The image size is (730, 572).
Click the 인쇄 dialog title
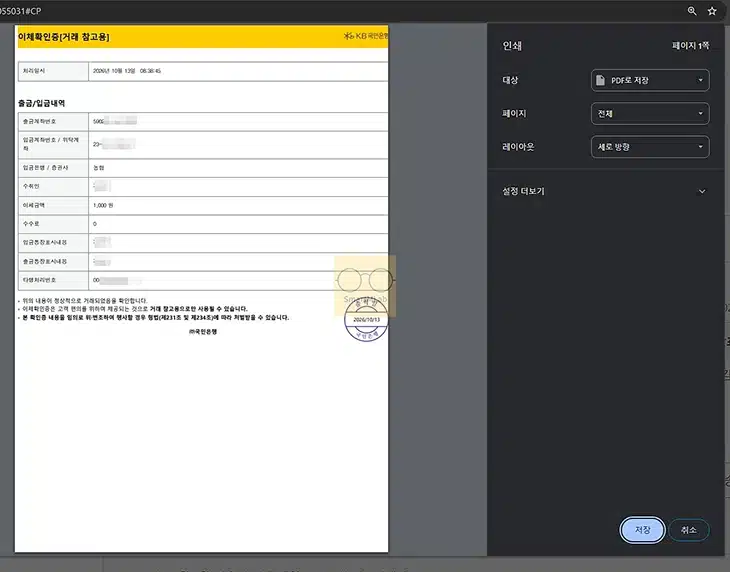click(512, 46)
